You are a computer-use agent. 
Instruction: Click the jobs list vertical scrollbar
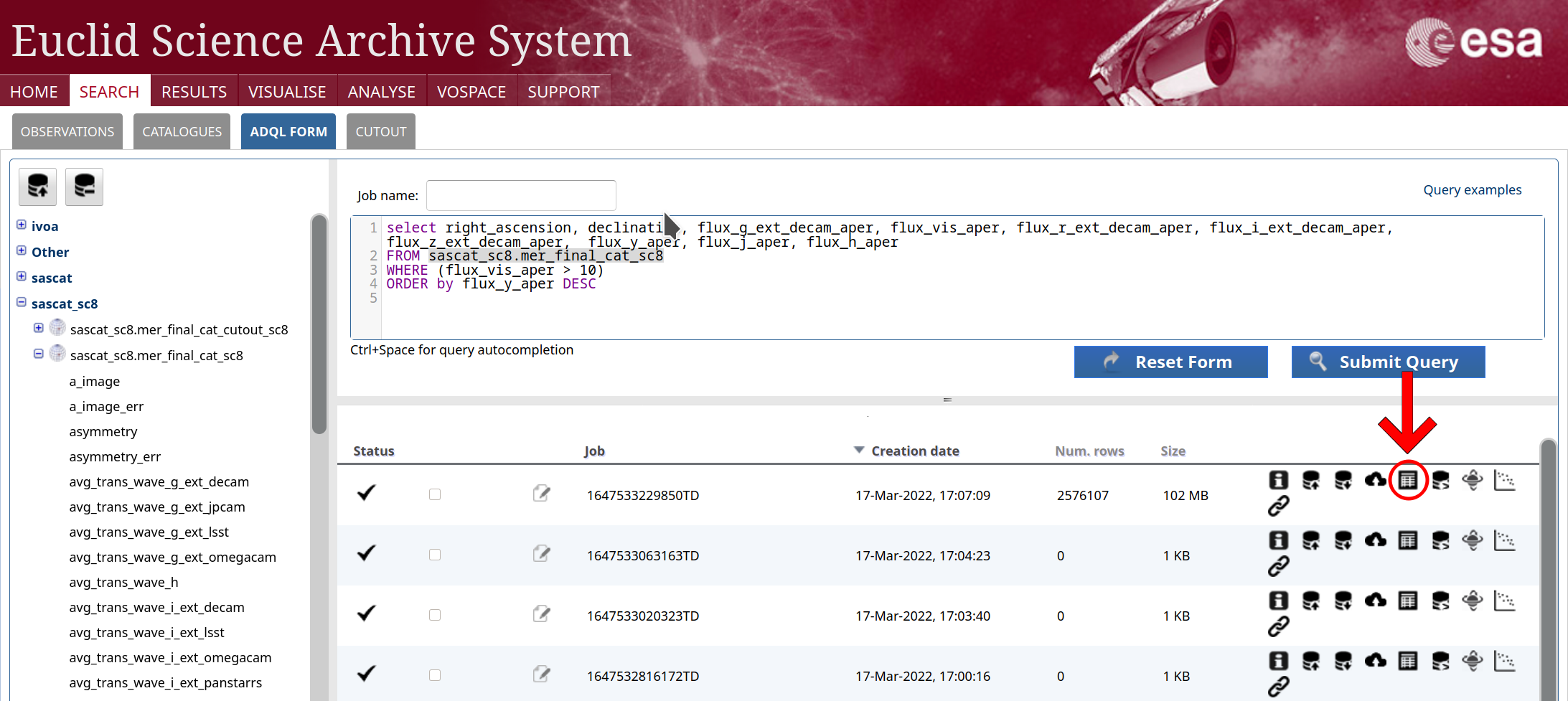(1549, 570)
